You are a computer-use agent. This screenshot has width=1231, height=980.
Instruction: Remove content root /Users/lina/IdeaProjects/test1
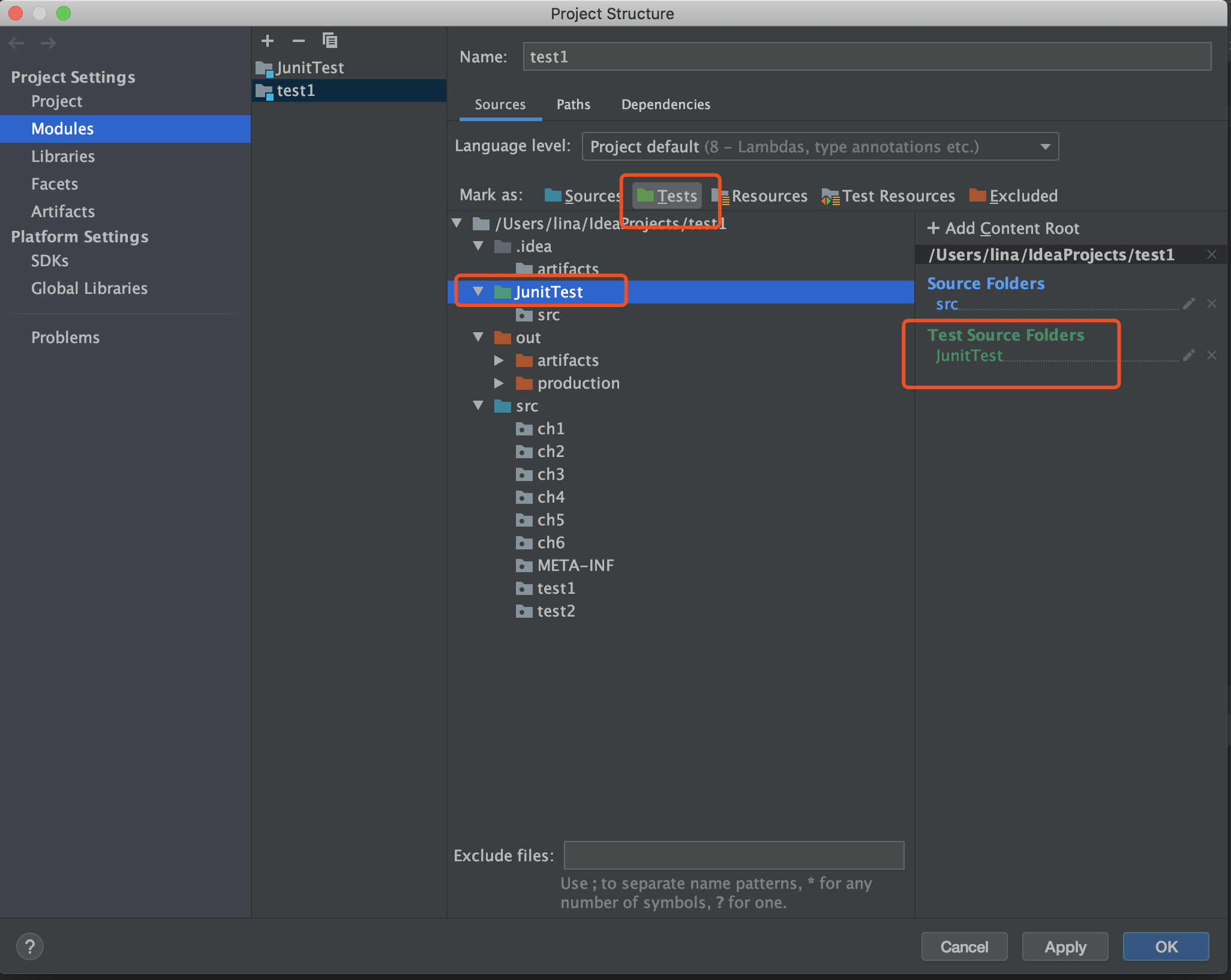click(x=1212, y=255)
